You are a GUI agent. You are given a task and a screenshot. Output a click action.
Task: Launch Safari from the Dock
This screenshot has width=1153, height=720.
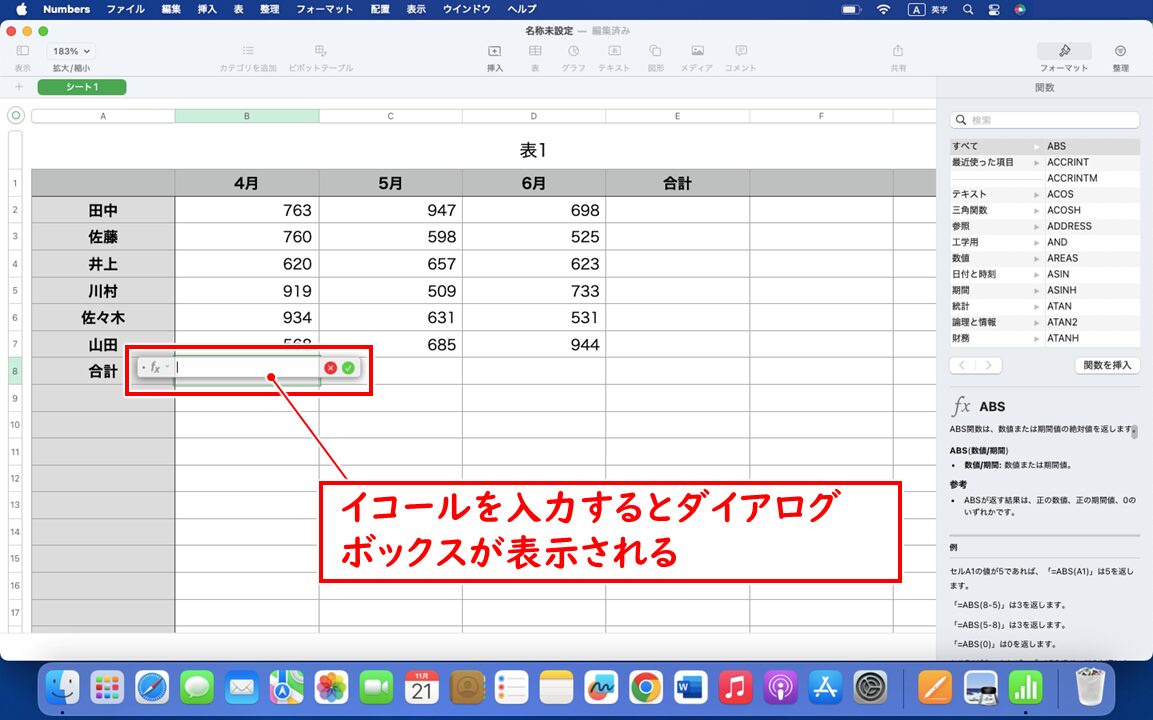pos(152,688)
